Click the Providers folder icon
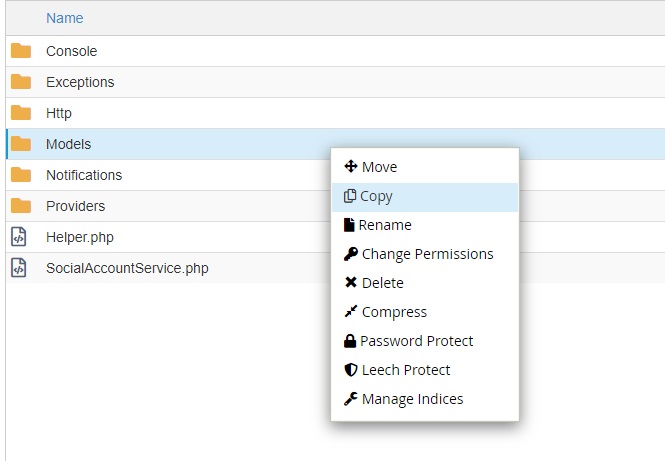The image size is (665, 461). coord(21,206)
